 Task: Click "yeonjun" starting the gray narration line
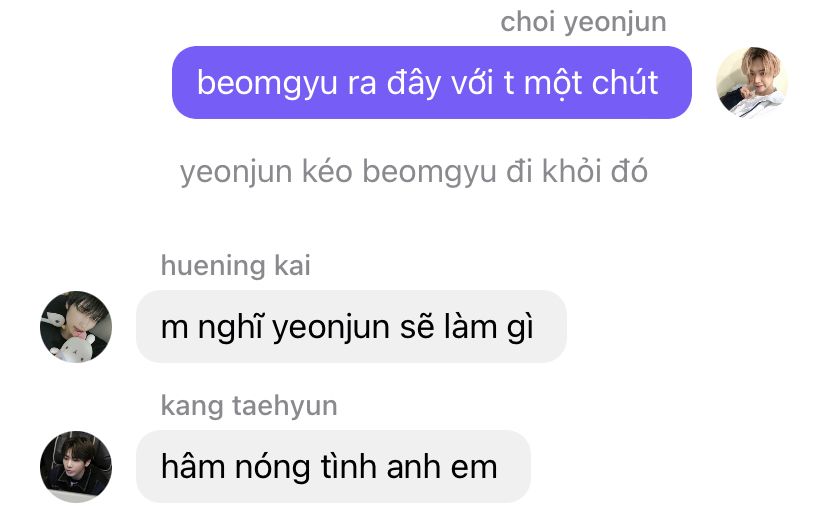[x=236, y=173]
